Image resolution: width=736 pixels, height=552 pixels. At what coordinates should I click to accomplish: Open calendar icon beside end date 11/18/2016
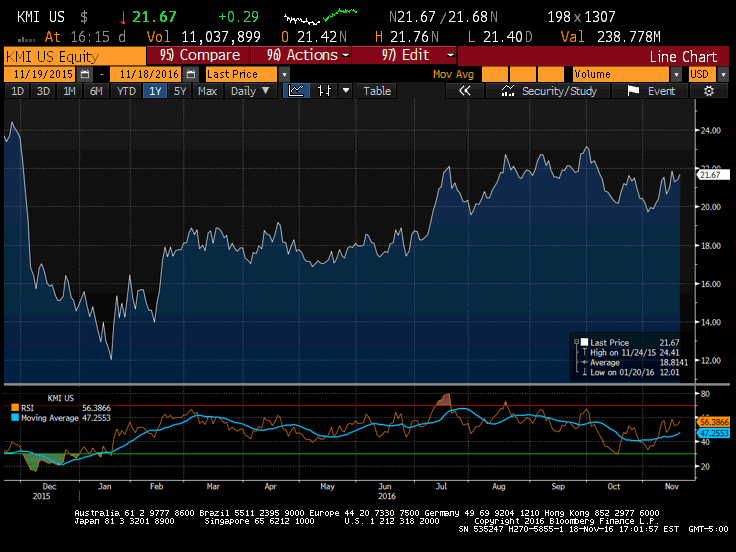point(191,74)
